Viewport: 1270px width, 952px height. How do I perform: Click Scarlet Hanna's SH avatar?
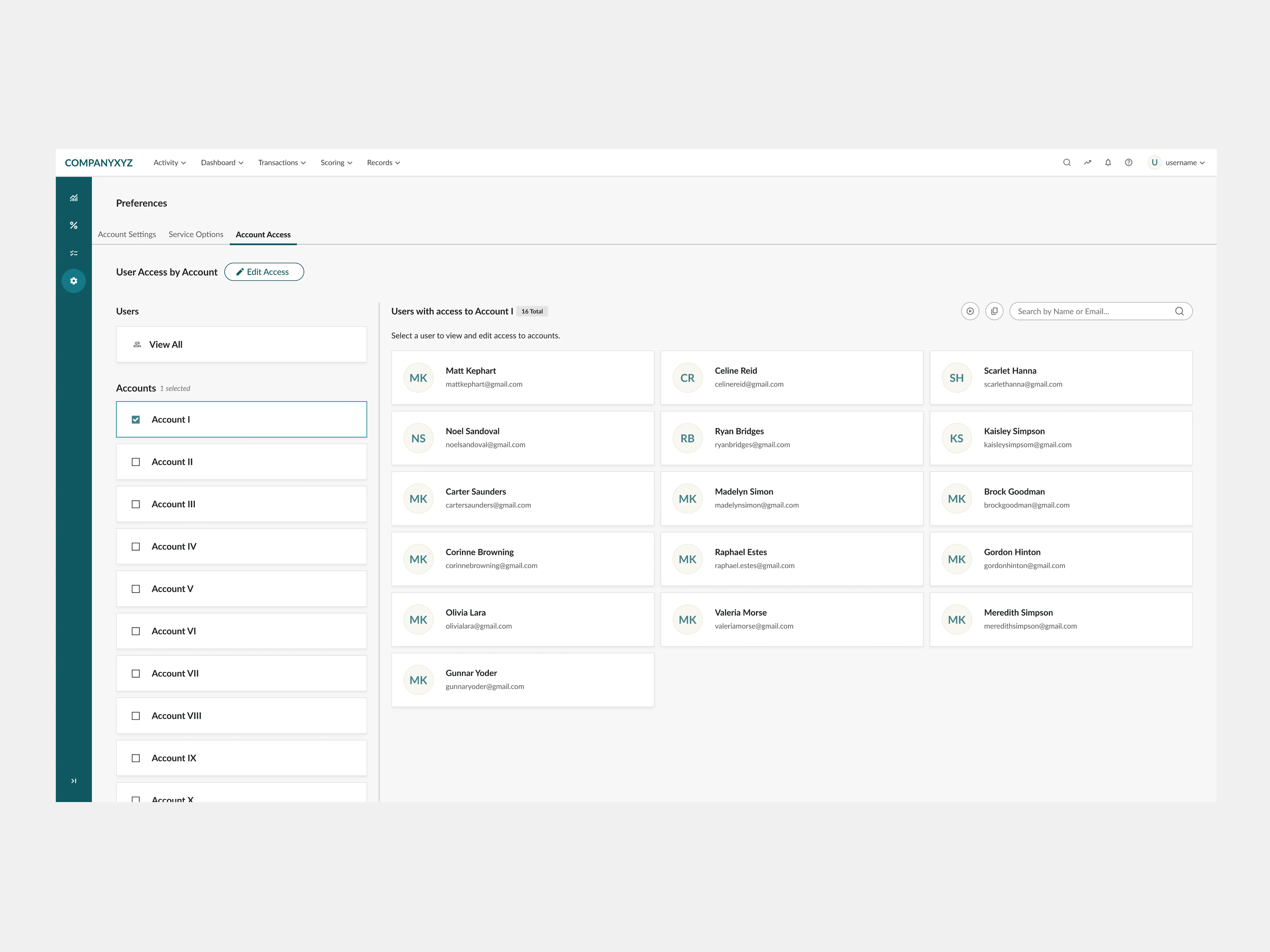956,377
